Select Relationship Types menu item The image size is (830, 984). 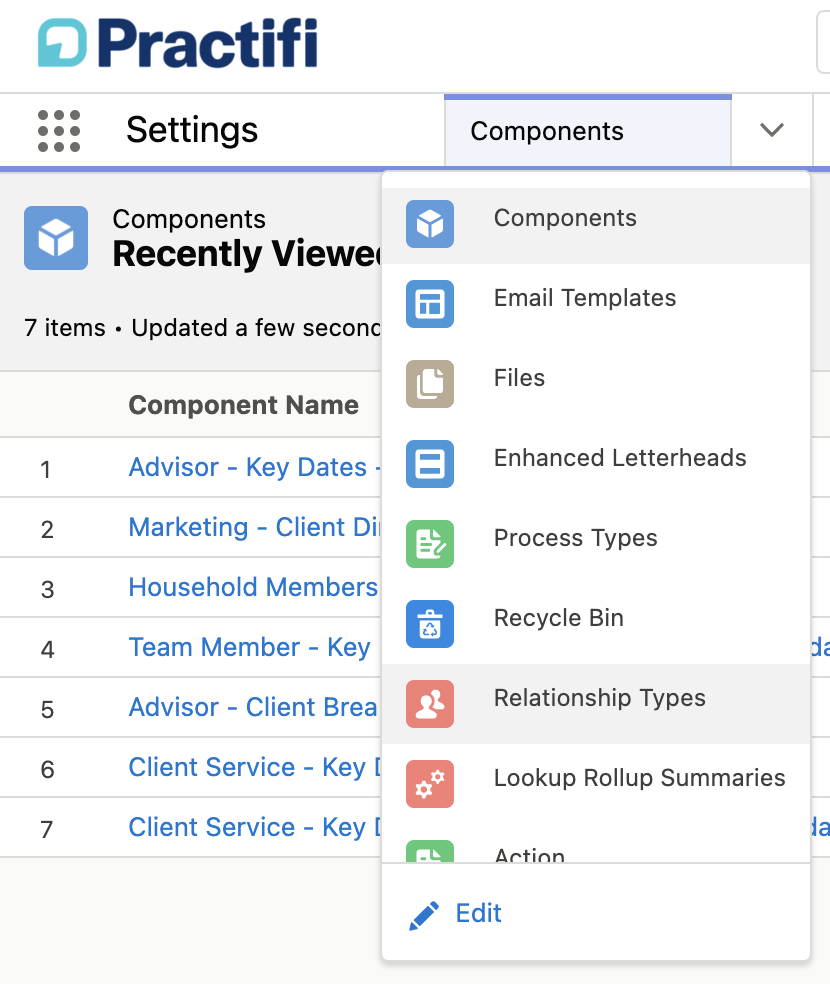(x=596, y=704)
